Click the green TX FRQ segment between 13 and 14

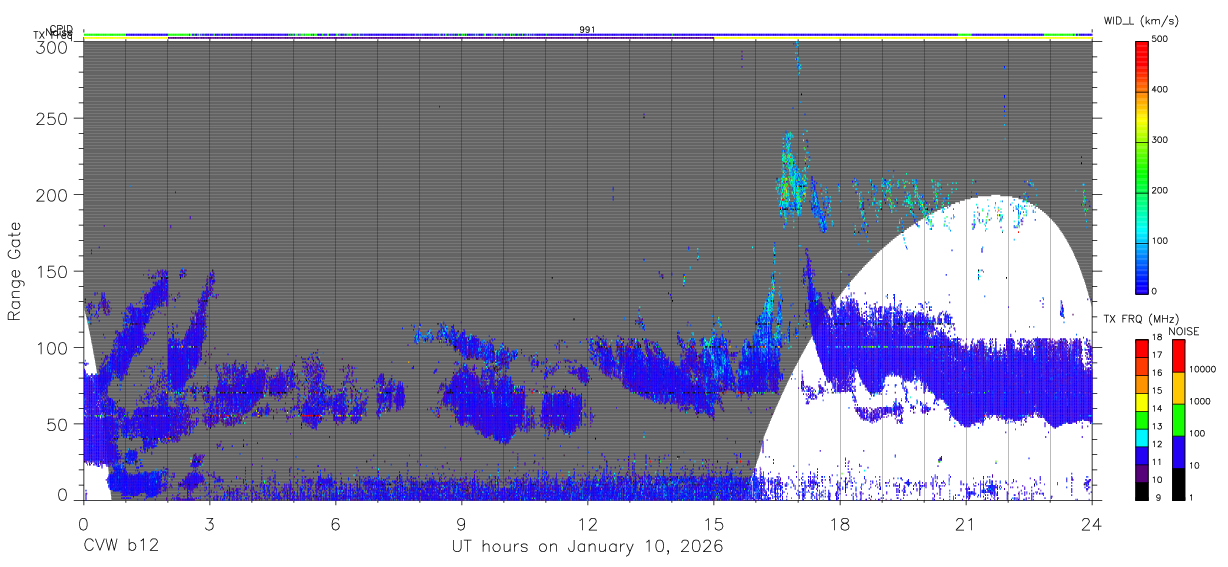coord(1141,419)
